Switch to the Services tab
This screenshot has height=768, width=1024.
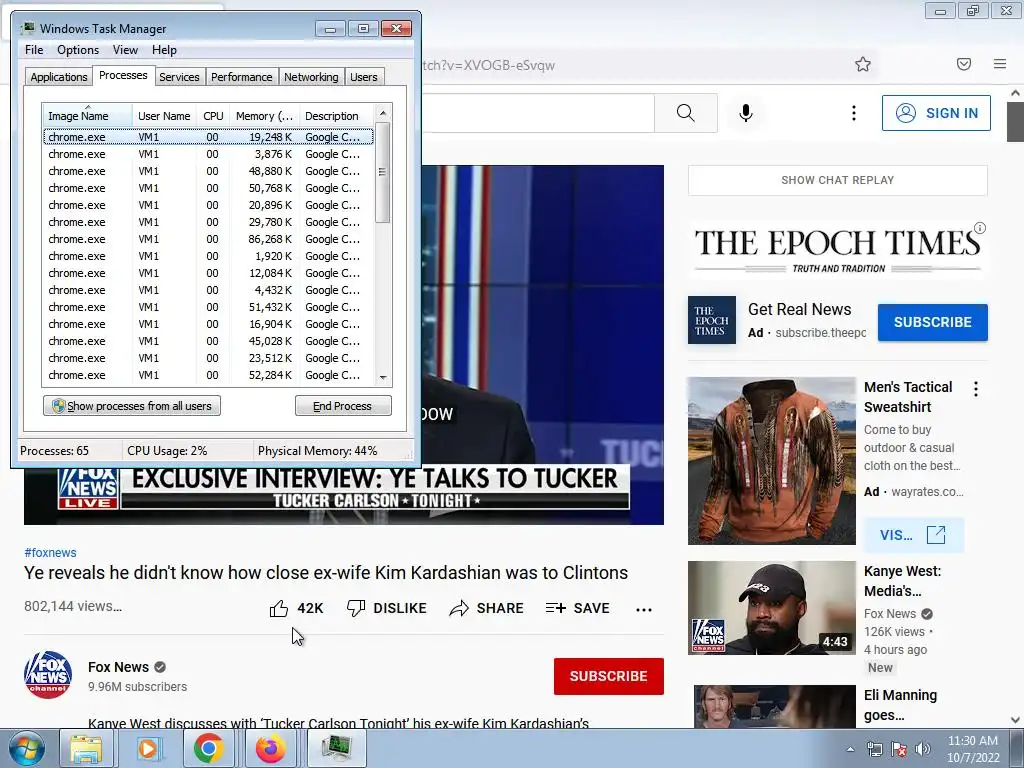(179, 77)
